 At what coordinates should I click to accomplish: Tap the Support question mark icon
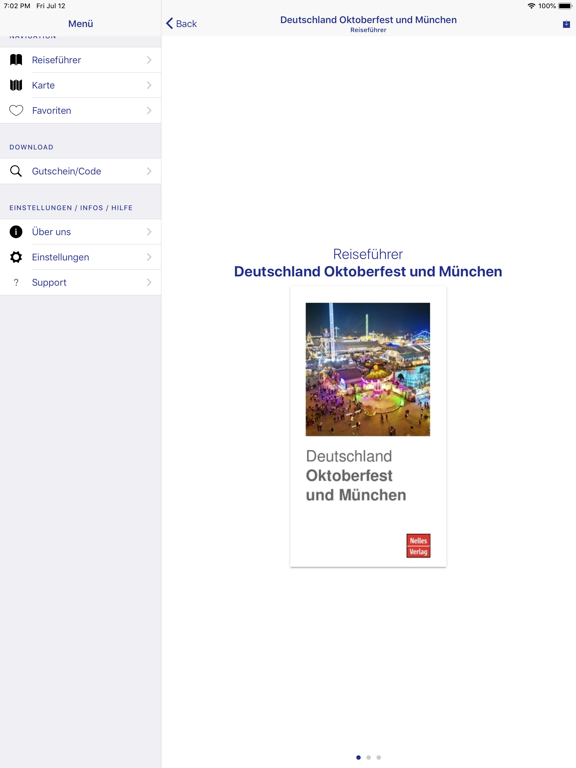tap(16, 283)
